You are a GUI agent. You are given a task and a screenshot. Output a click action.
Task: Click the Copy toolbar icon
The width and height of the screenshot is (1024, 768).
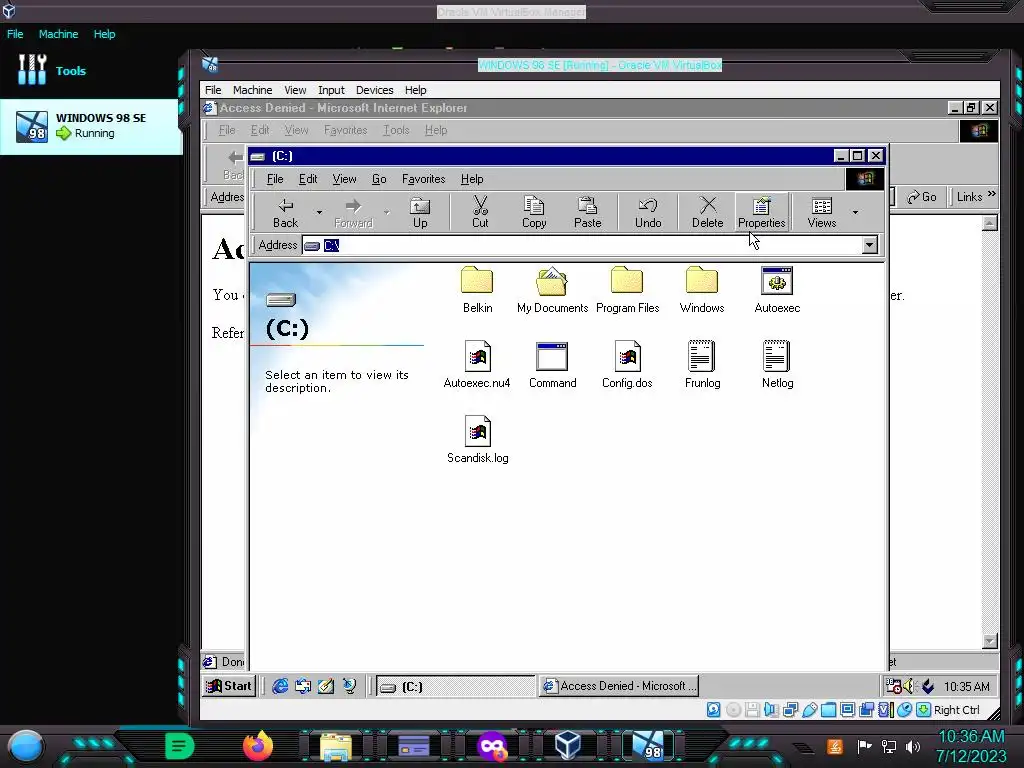tap(534, 212)
